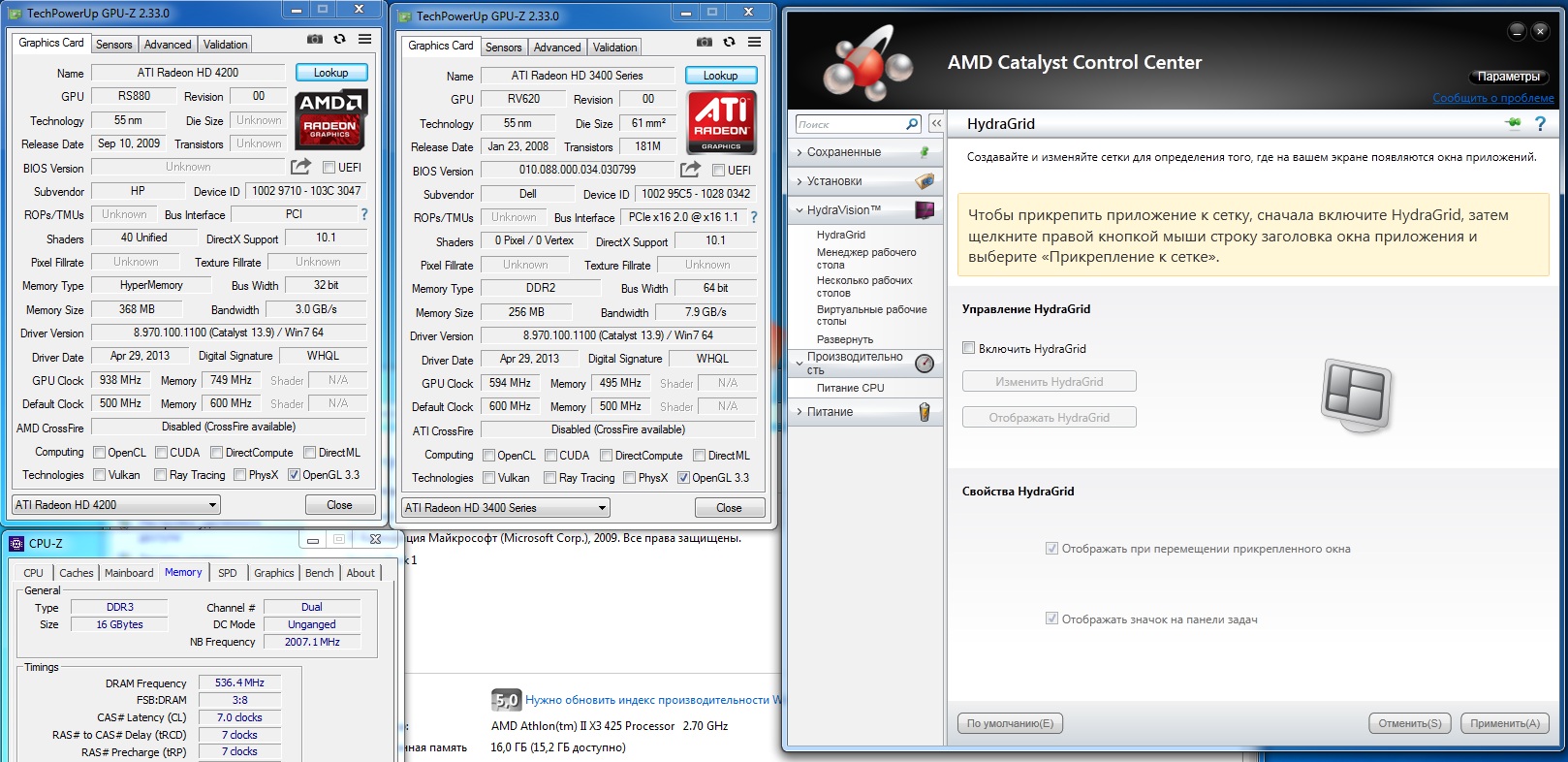Select the Bench tab in CPU-Z

319,573
